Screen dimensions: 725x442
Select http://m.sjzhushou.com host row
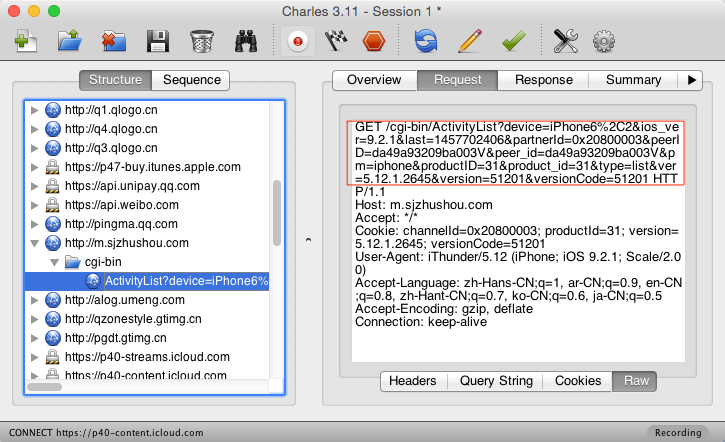click(147, 243)
